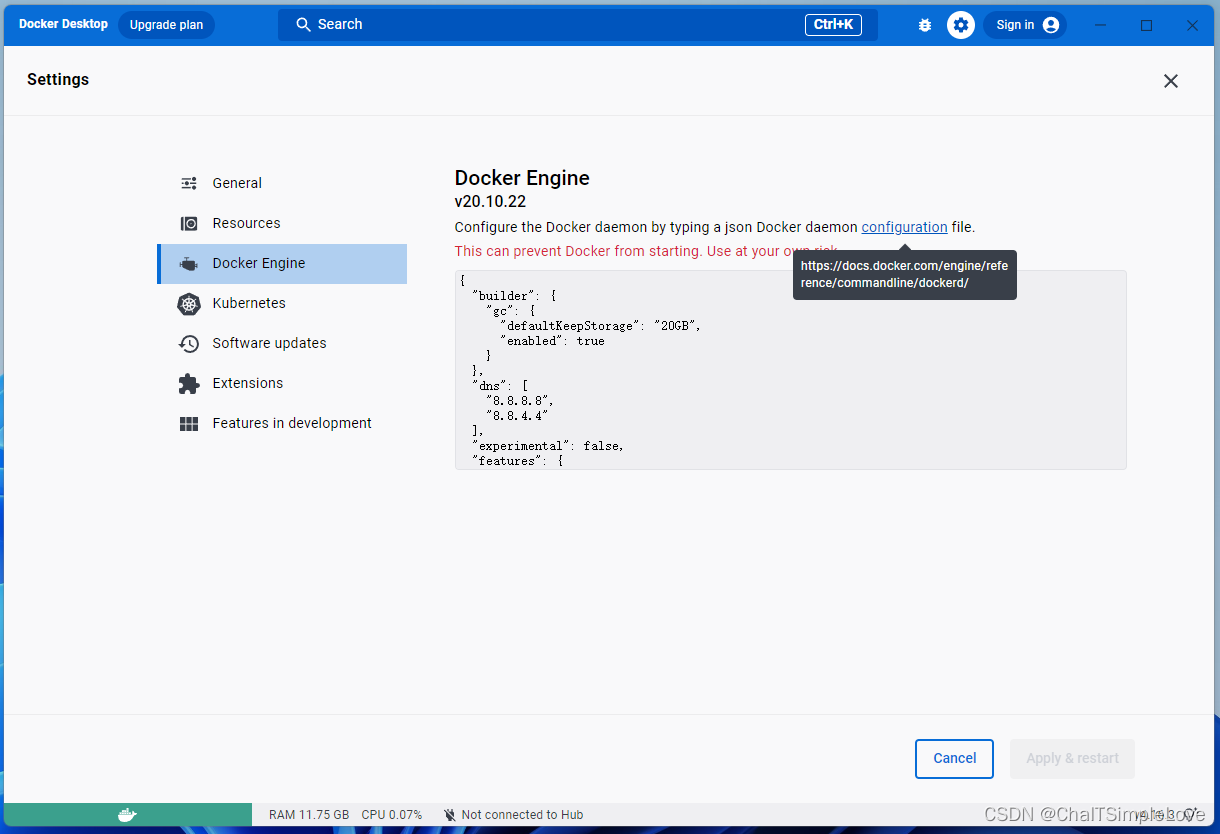1220x834 pixels.
Task: Click the settings gear in the title bar
Action: click(960, 24)
